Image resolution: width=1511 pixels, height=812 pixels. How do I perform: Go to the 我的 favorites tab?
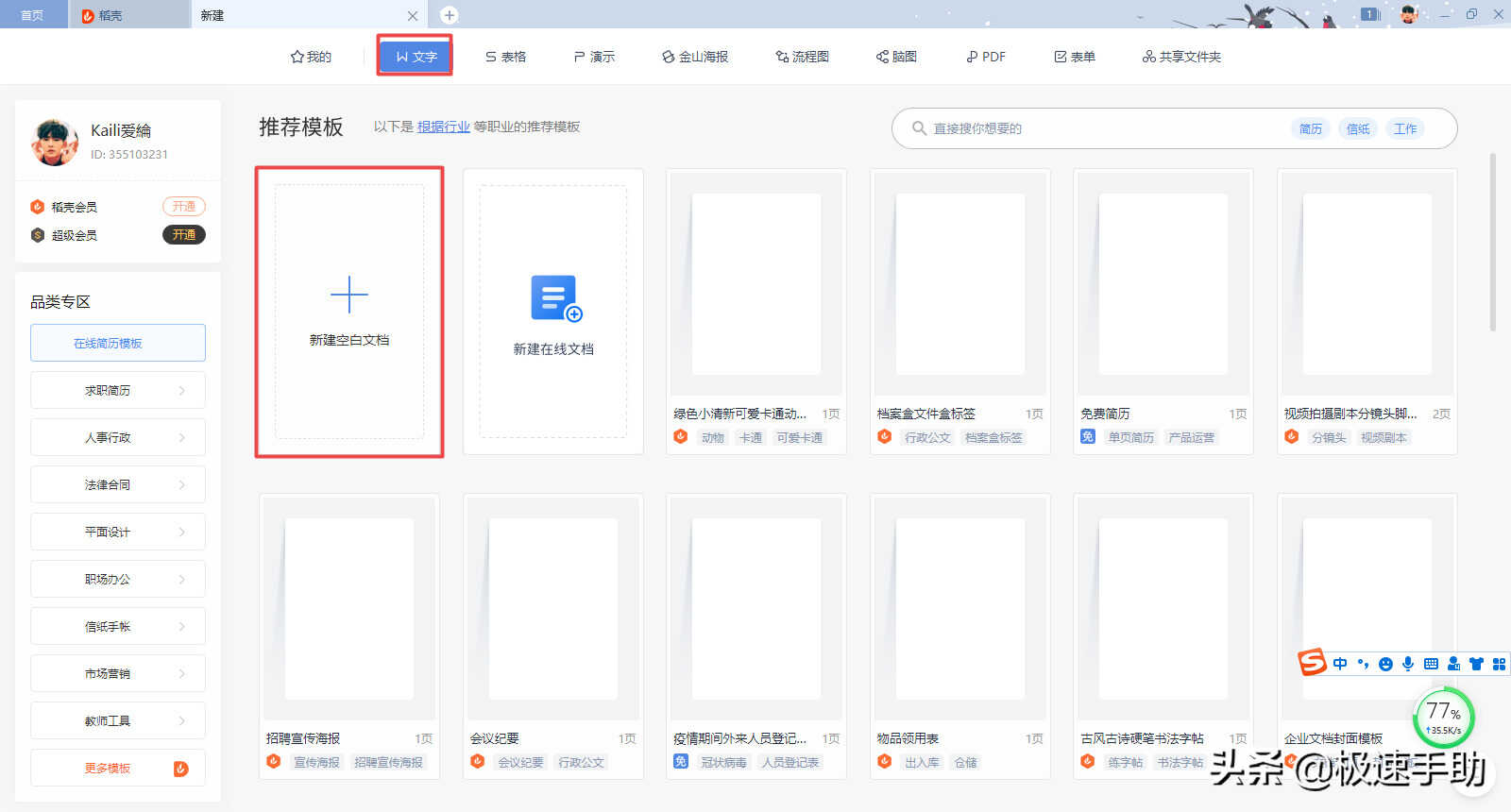pos(311,57)
